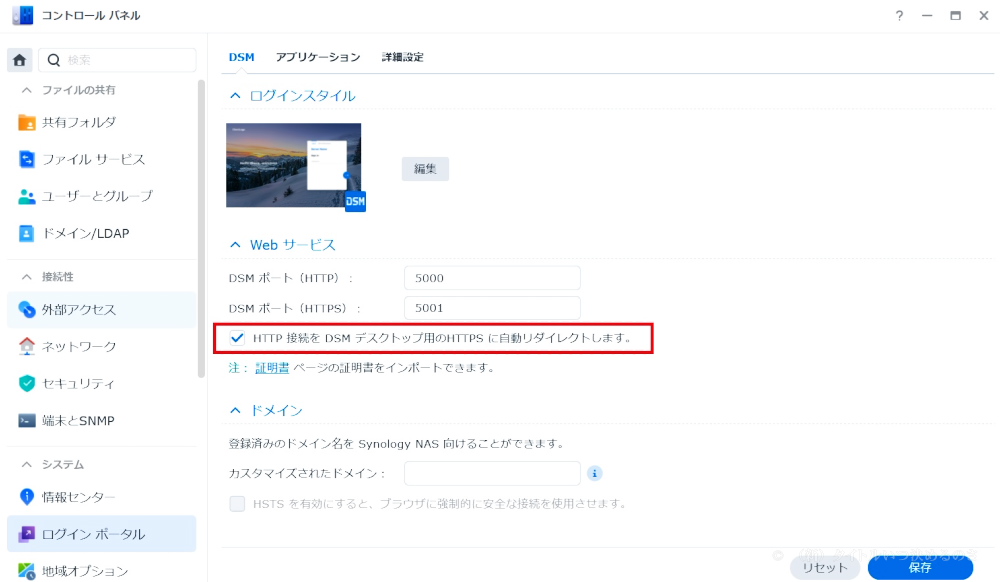The height and width of the screenshot is (582, 1000).
Task: Open 端末とSNMP via its terminal icon
Action: [27, 421]
